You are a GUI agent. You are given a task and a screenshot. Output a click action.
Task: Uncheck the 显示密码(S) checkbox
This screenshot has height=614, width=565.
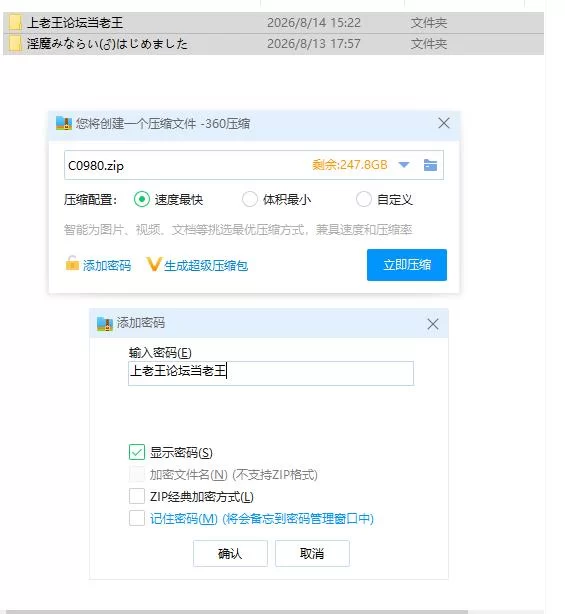pos(137,452)
